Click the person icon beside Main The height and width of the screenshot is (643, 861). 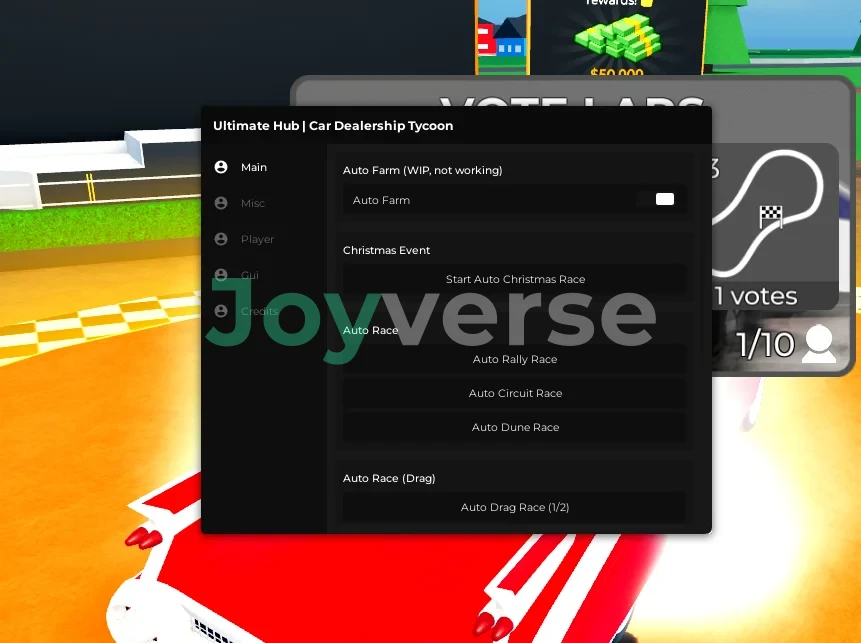[221, 167]
